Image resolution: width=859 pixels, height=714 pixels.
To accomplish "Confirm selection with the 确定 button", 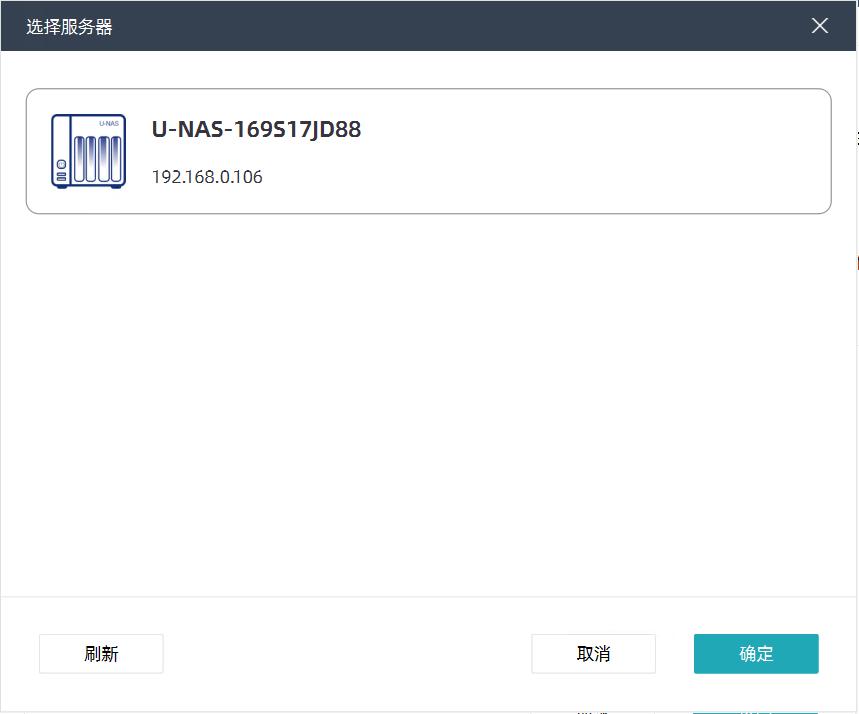I will click(756, 654).
